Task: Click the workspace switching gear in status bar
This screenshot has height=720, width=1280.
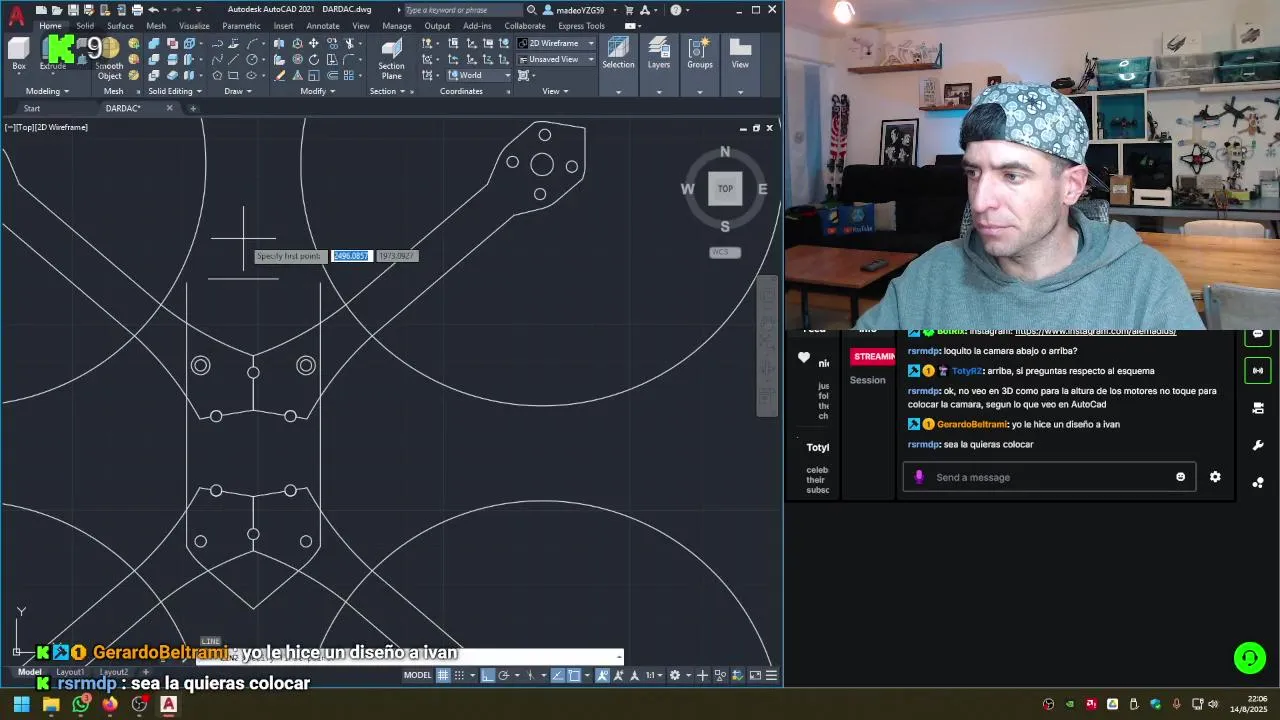Action: point(675,675)
